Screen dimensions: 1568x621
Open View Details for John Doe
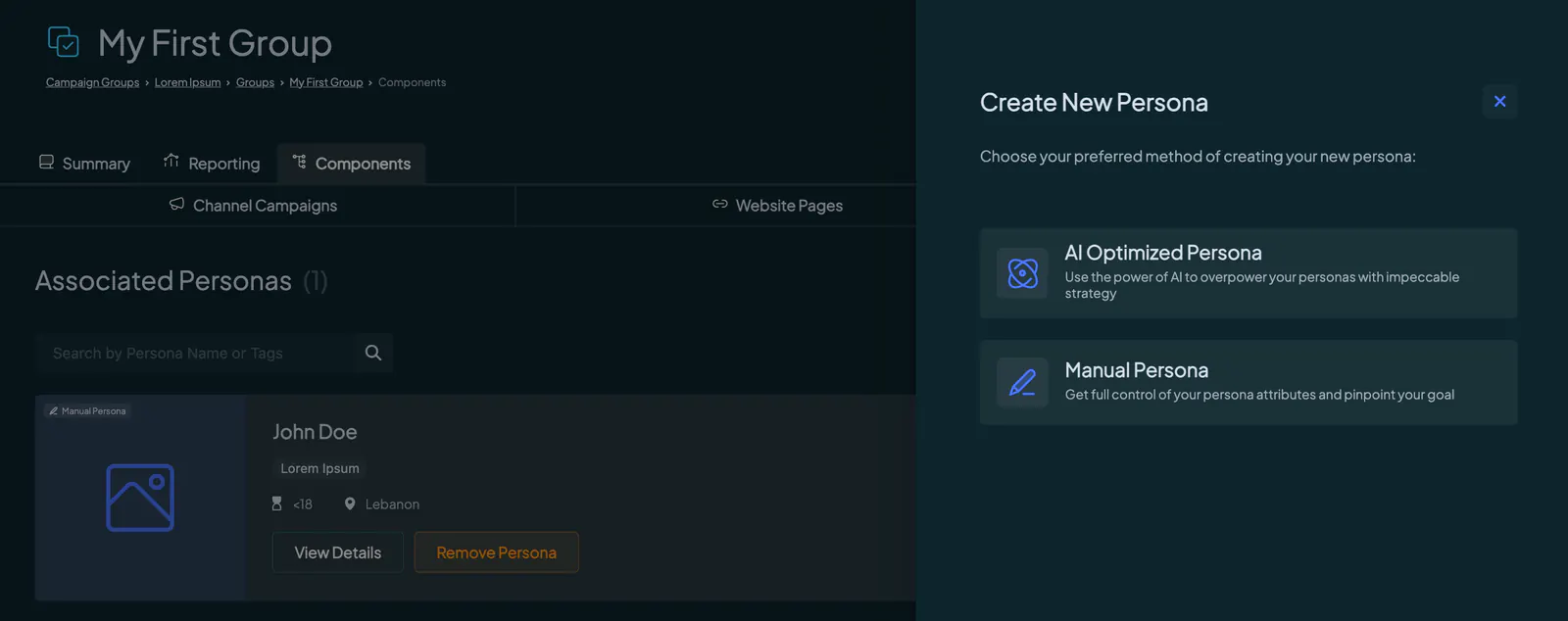[338, 552]
